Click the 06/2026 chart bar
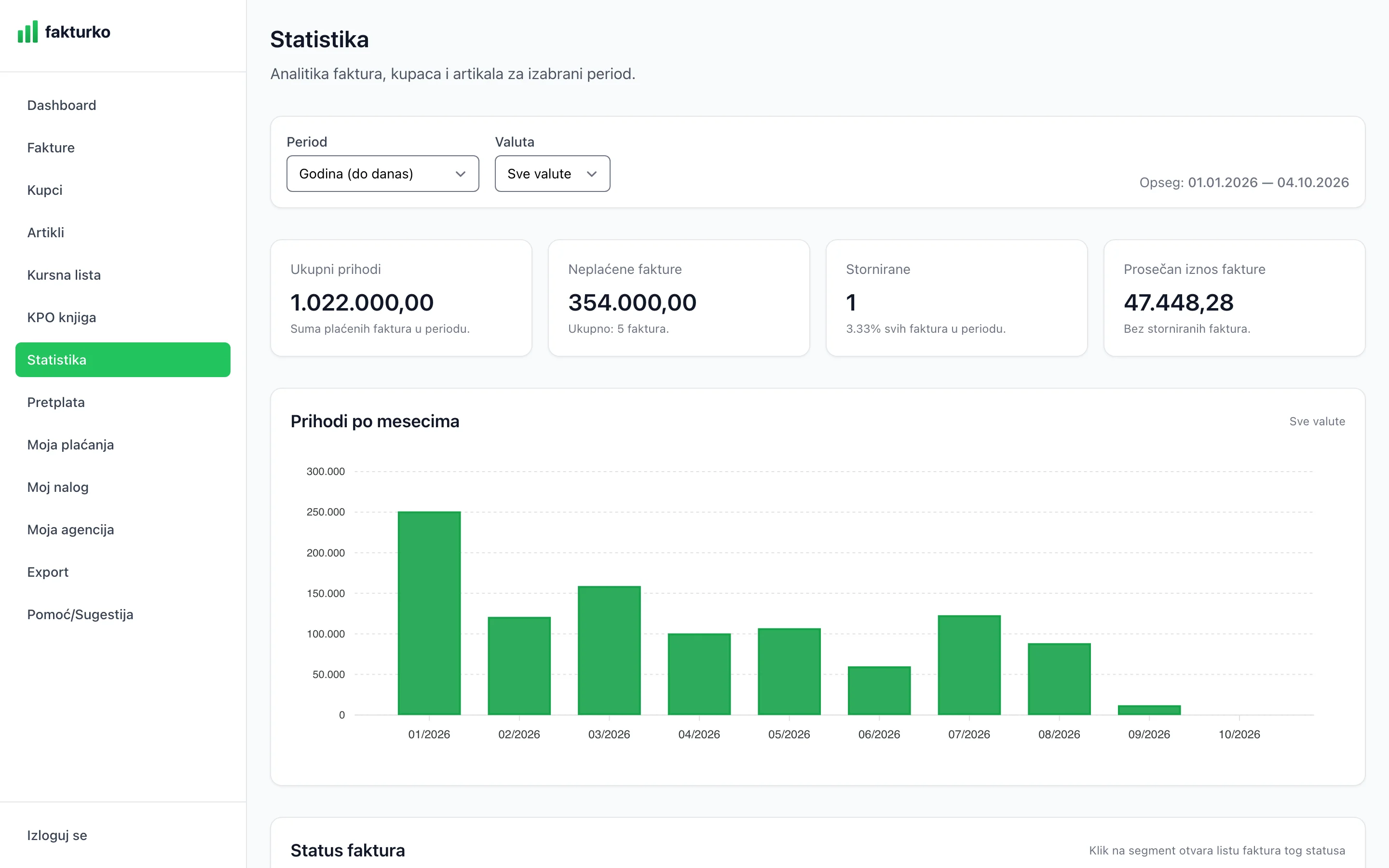The image size is (1389, 868). pos(879,691)
